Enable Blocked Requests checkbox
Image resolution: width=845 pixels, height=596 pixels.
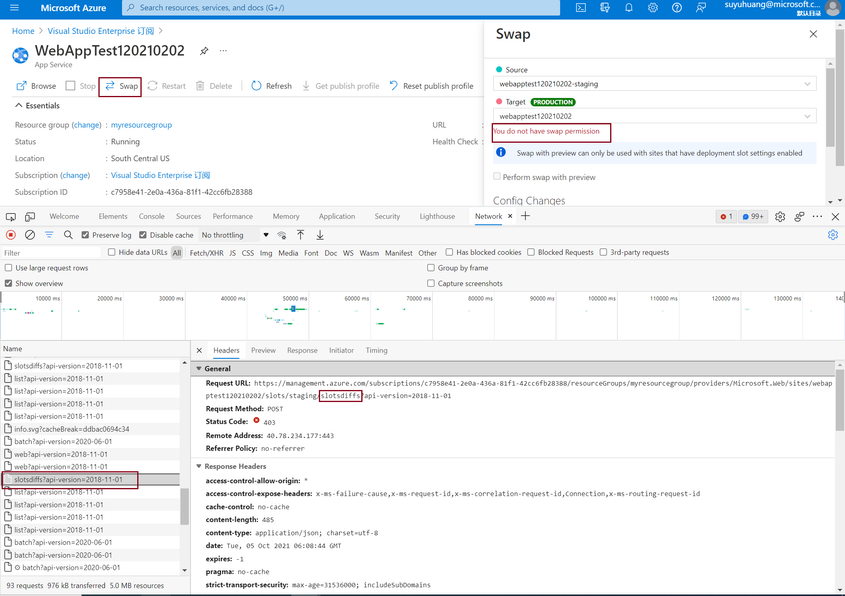tap(531, 252)
